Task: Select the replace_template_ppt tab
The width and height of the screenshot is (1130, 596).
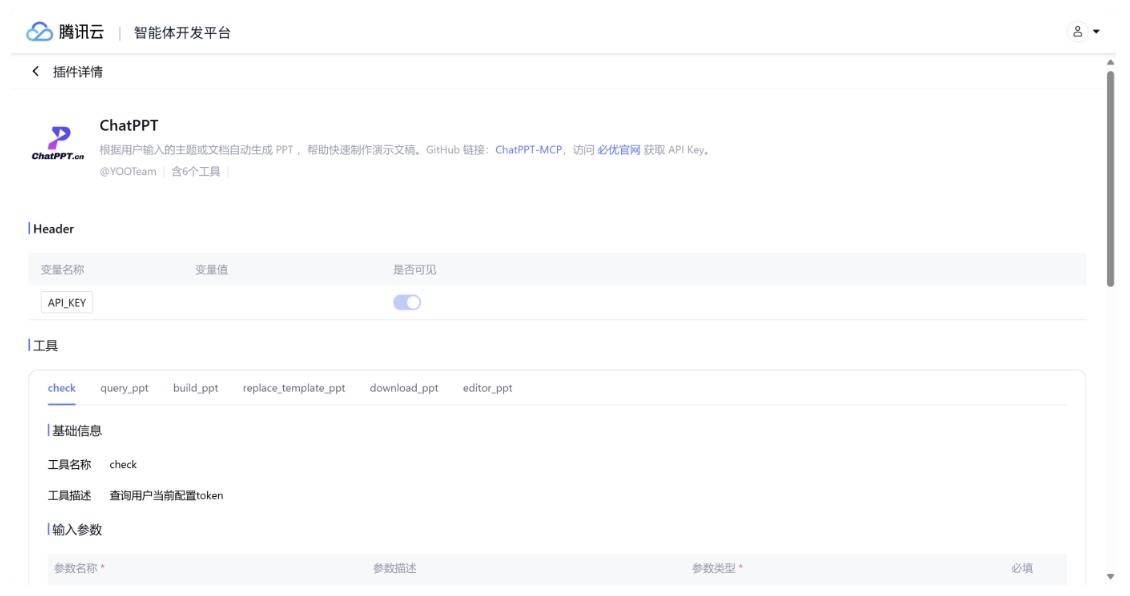Action: point(294,388)
